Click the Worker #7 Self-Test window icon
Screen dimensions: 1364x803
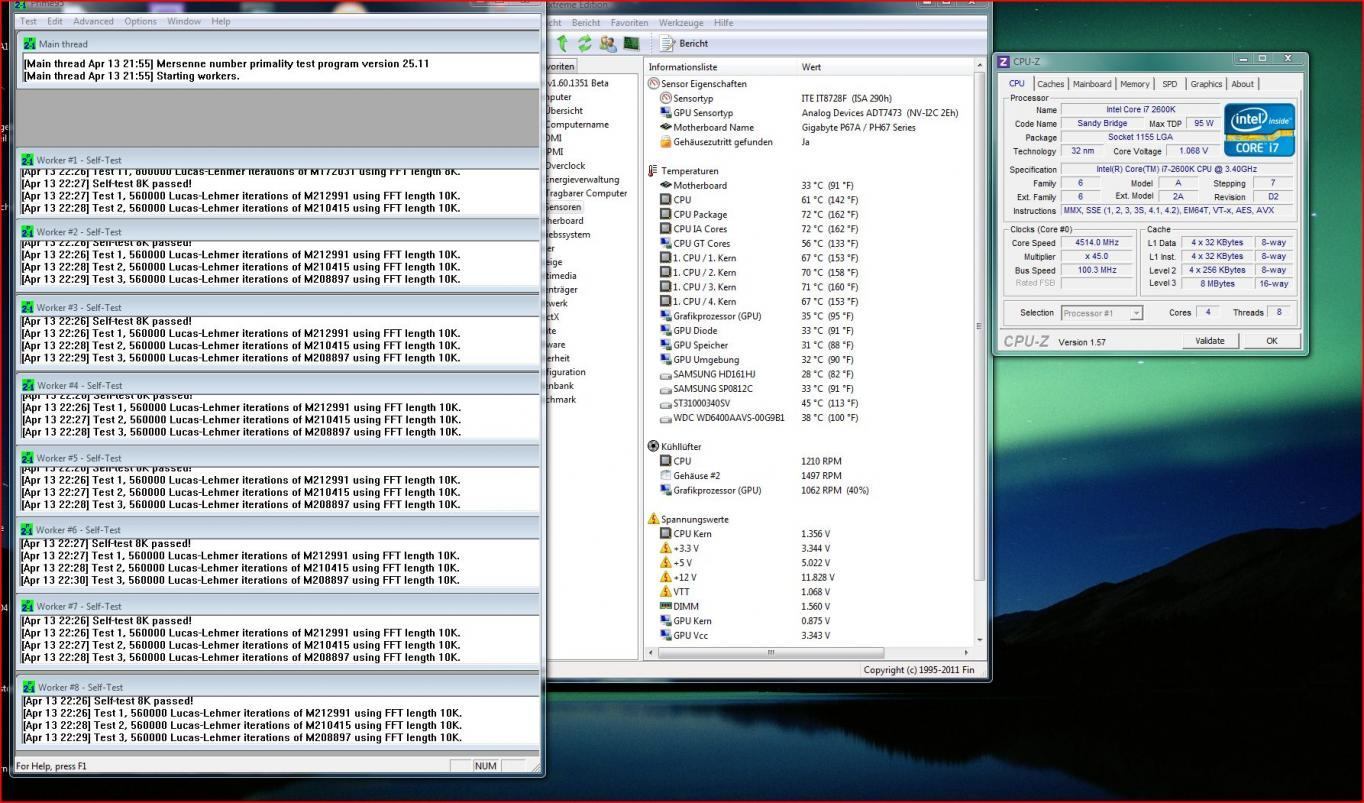coord(28,606)
